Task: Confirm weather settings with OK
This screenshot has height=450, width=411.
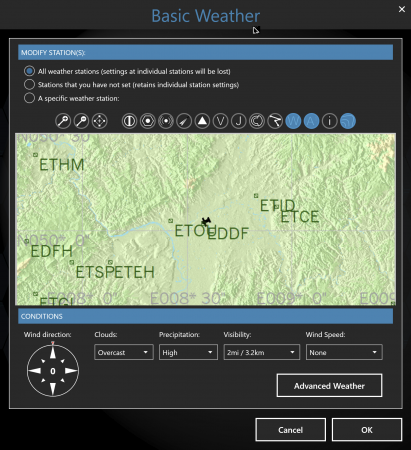Action: coord(367,430)
